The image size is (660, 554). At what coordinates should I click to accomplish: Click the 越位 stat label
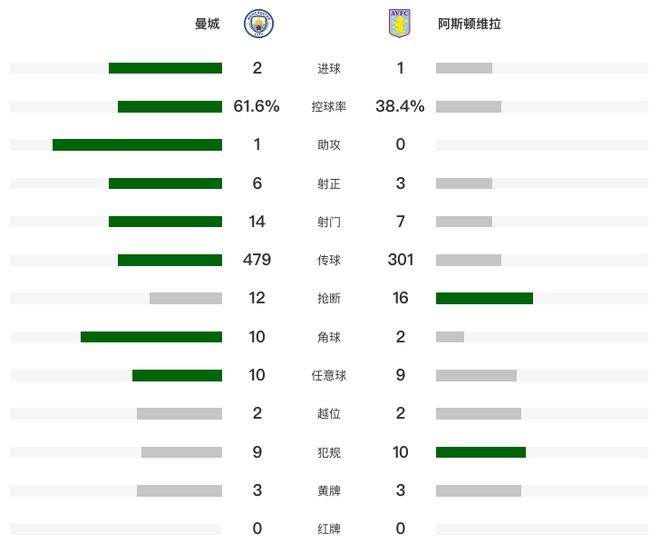[329, 414]
